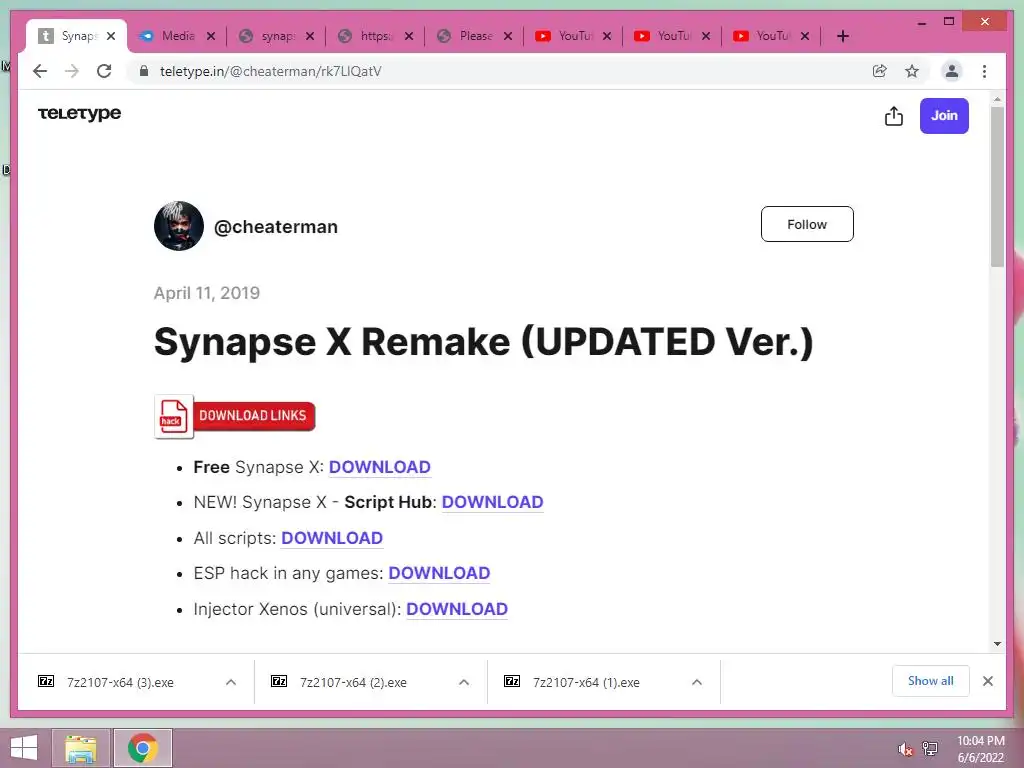This screenshot has width=1024, height=768.
Task: Share this page from the address bar
Action: 880,71
